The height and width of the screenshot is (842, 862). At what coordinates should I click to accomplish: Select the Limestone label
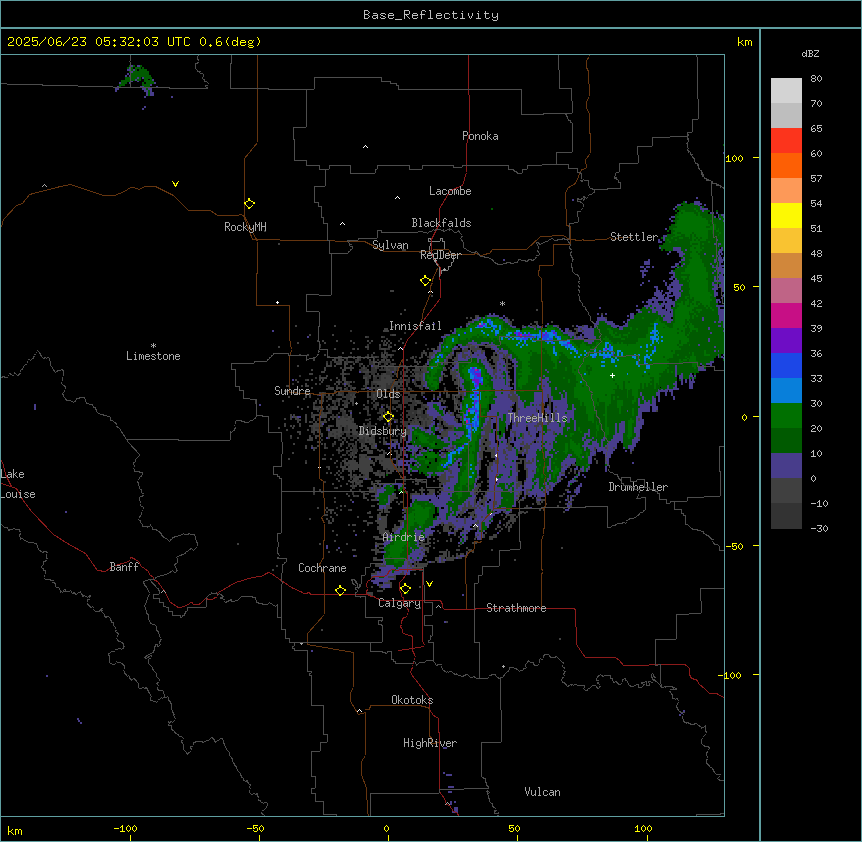pos(153,356)
